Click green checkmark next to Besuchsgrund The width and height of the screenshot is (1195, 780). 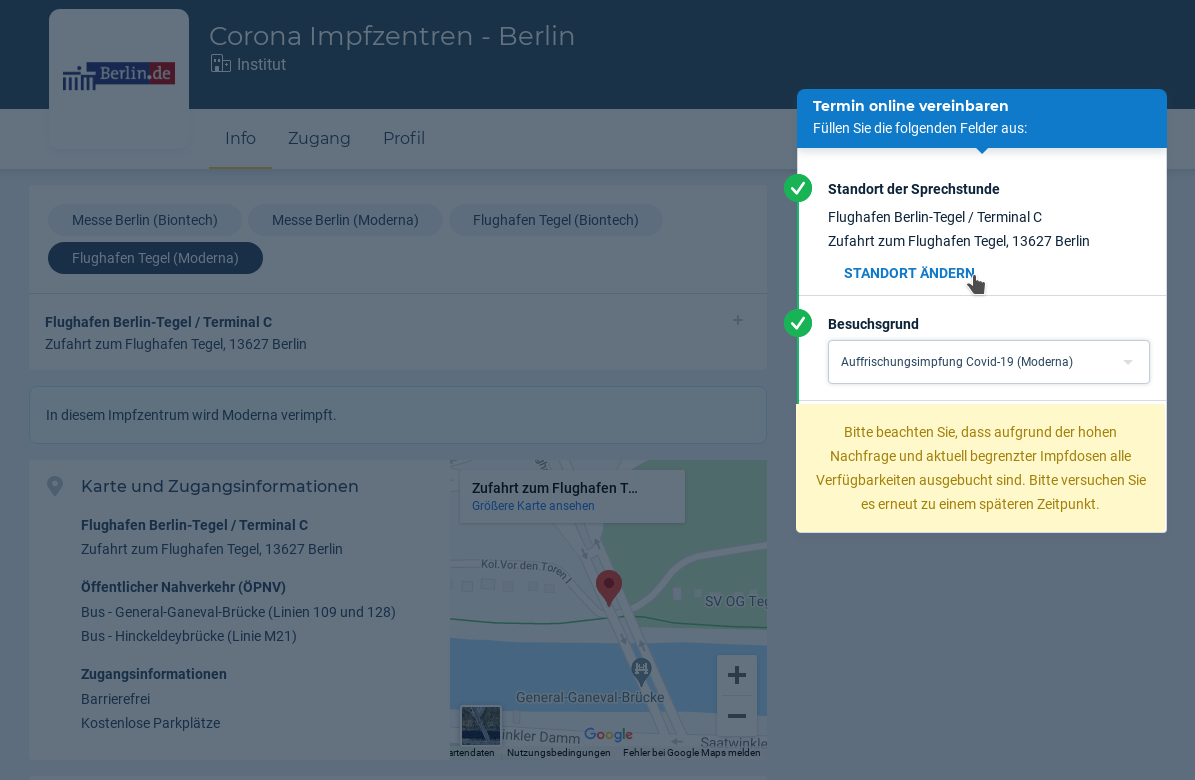point(798,323)
